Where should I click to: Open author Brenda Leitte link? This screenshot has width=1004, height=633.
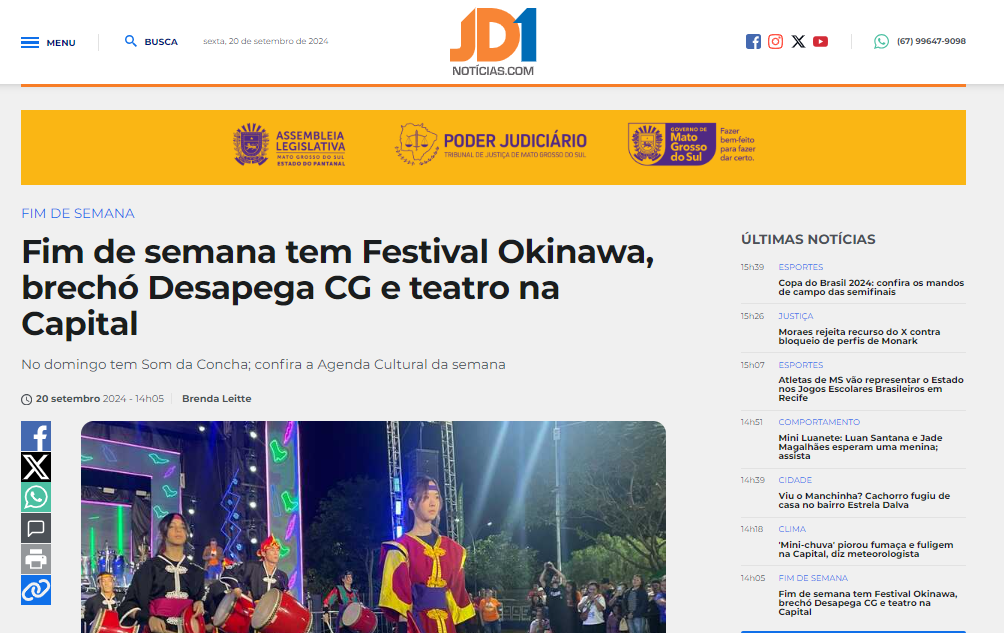(x=216, y=399)
